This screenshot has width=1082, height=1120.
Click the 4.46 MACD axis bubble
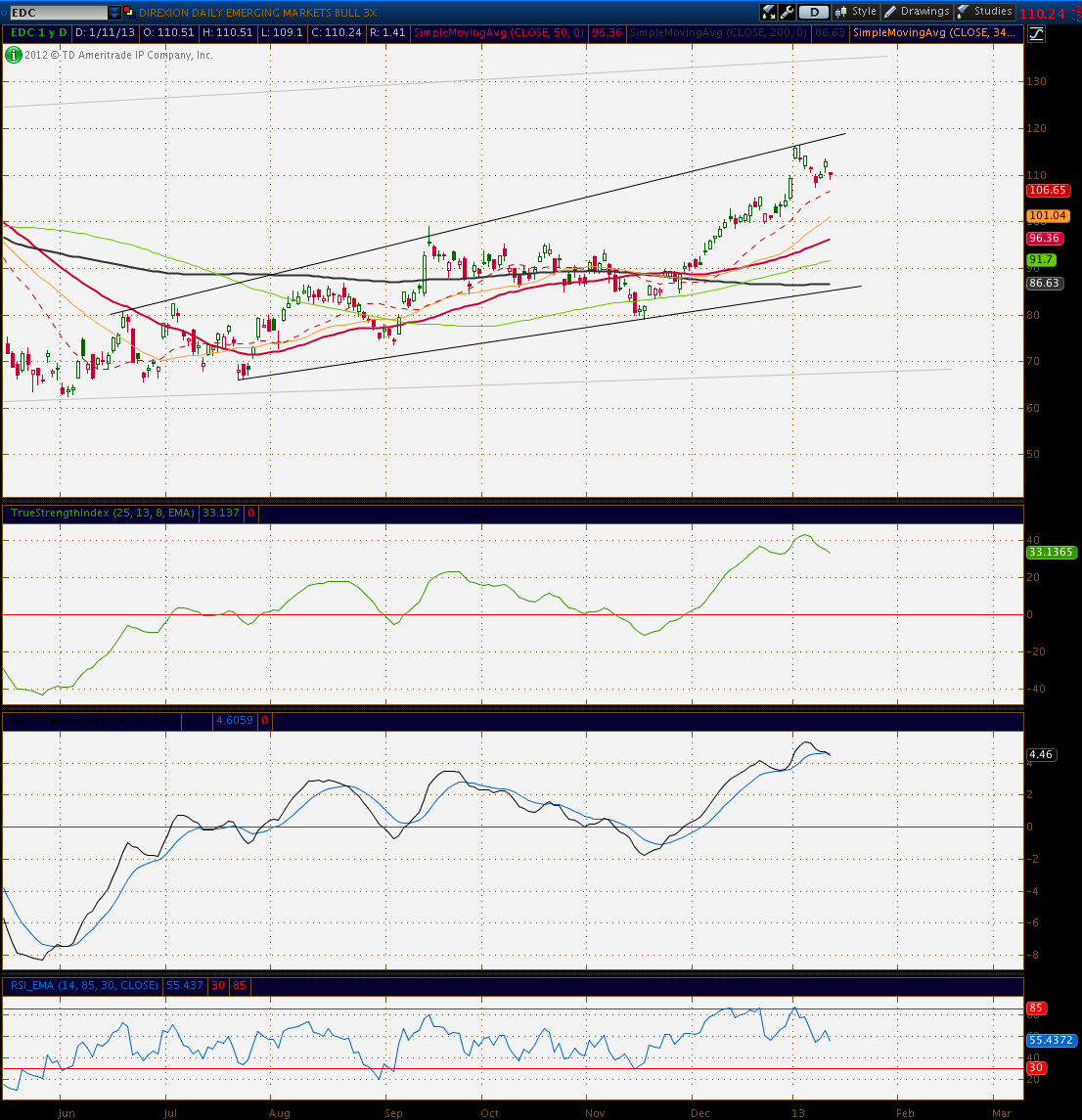(x=1041, y=754)
